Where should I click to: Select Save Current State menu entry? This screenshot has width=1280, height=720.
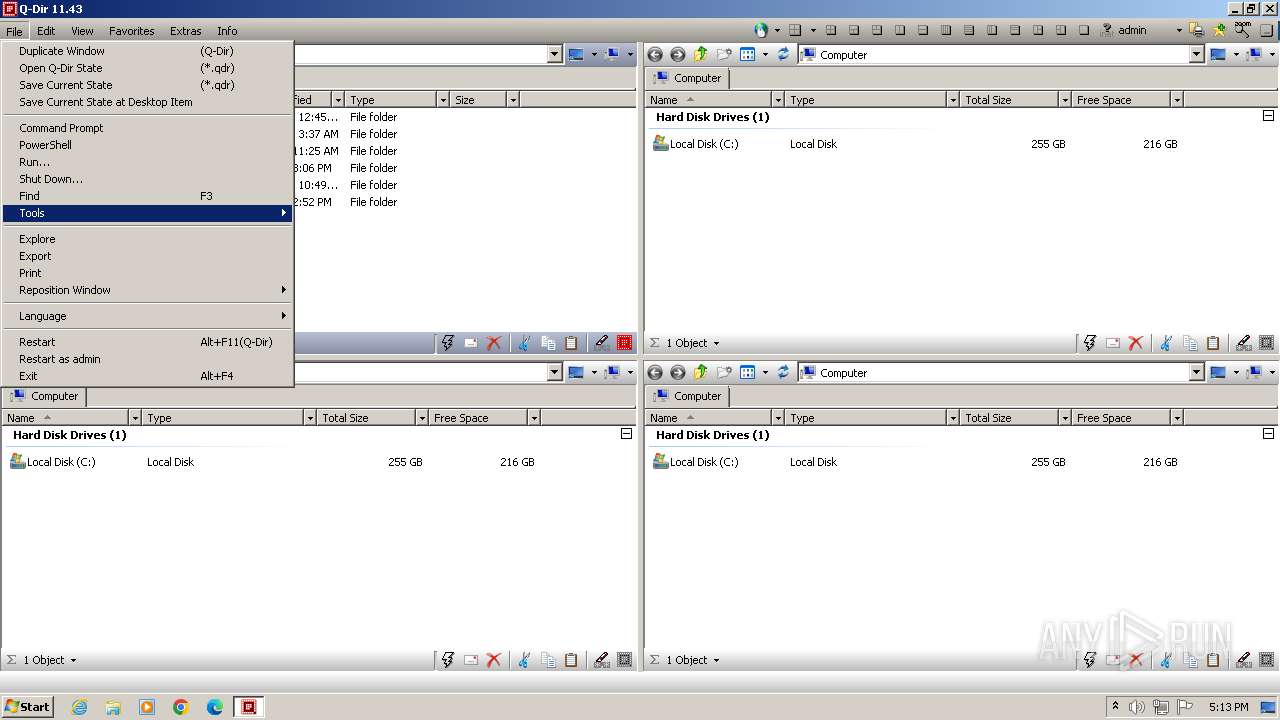tap(148, 85)
